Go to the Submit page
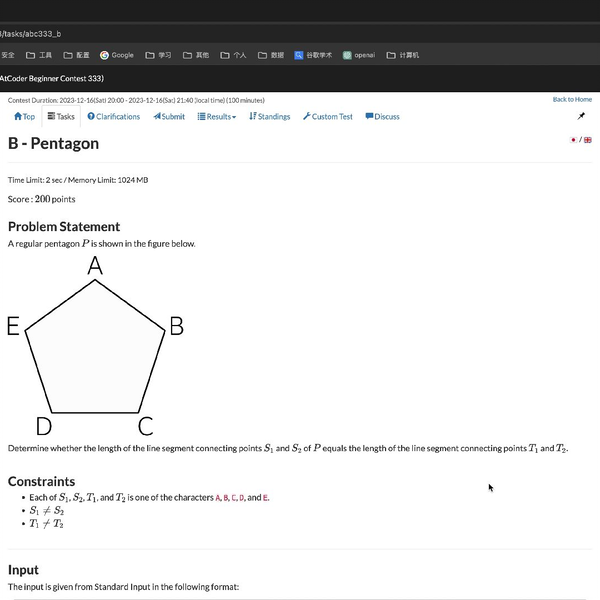 pos(169,116)
